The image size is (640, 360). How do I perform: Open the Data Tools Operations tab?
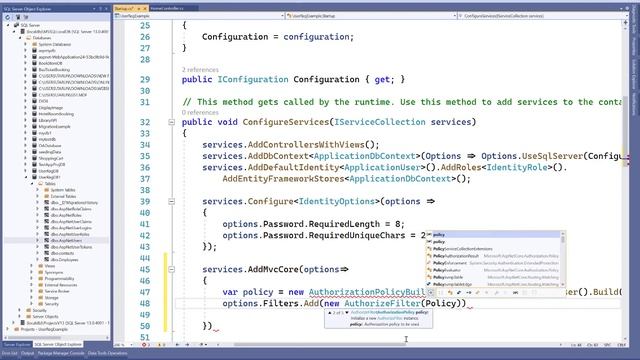point(107,353)
